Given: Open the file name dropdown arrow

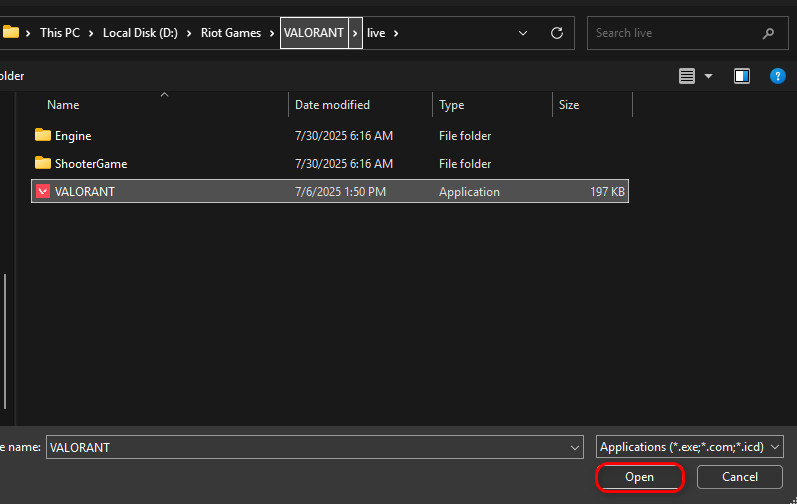Looking at the screenshot, I should [x=575, y=448].
